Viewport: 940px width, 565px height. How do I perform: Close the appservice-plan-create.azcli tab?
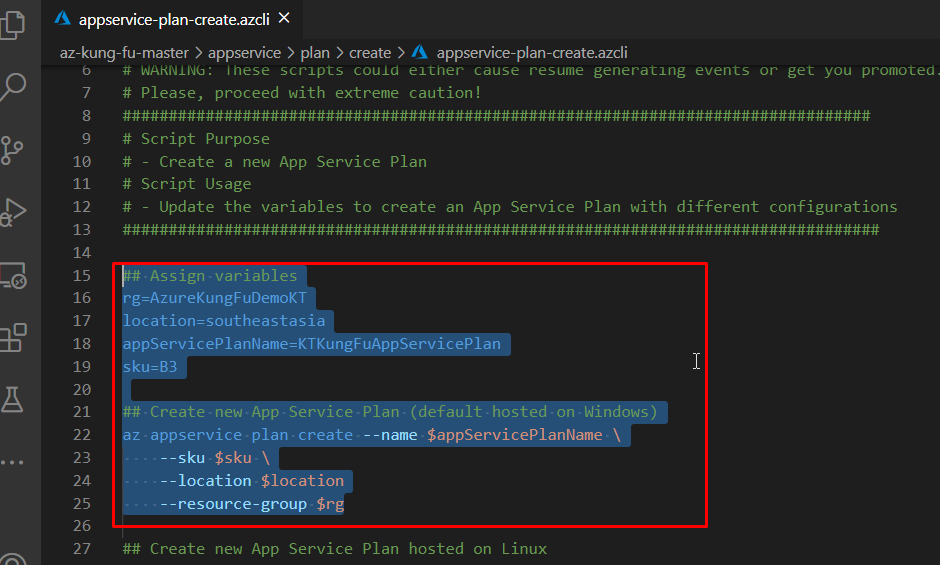pos(284,18)
